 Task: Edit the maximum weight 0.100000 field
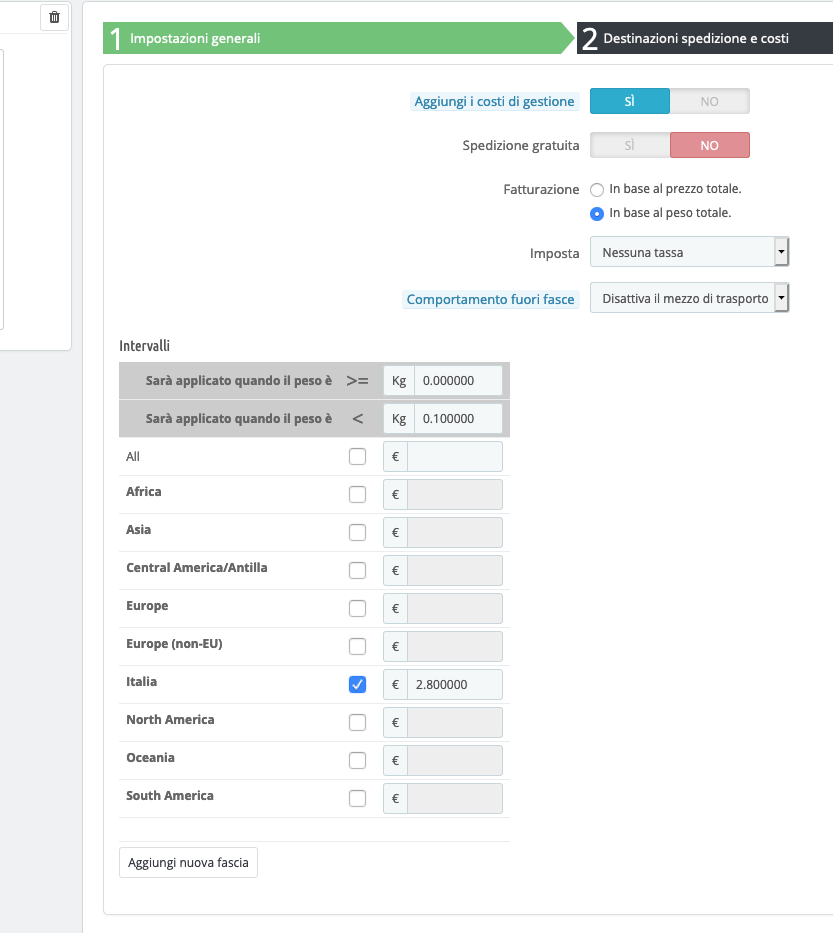click(458, 419)
